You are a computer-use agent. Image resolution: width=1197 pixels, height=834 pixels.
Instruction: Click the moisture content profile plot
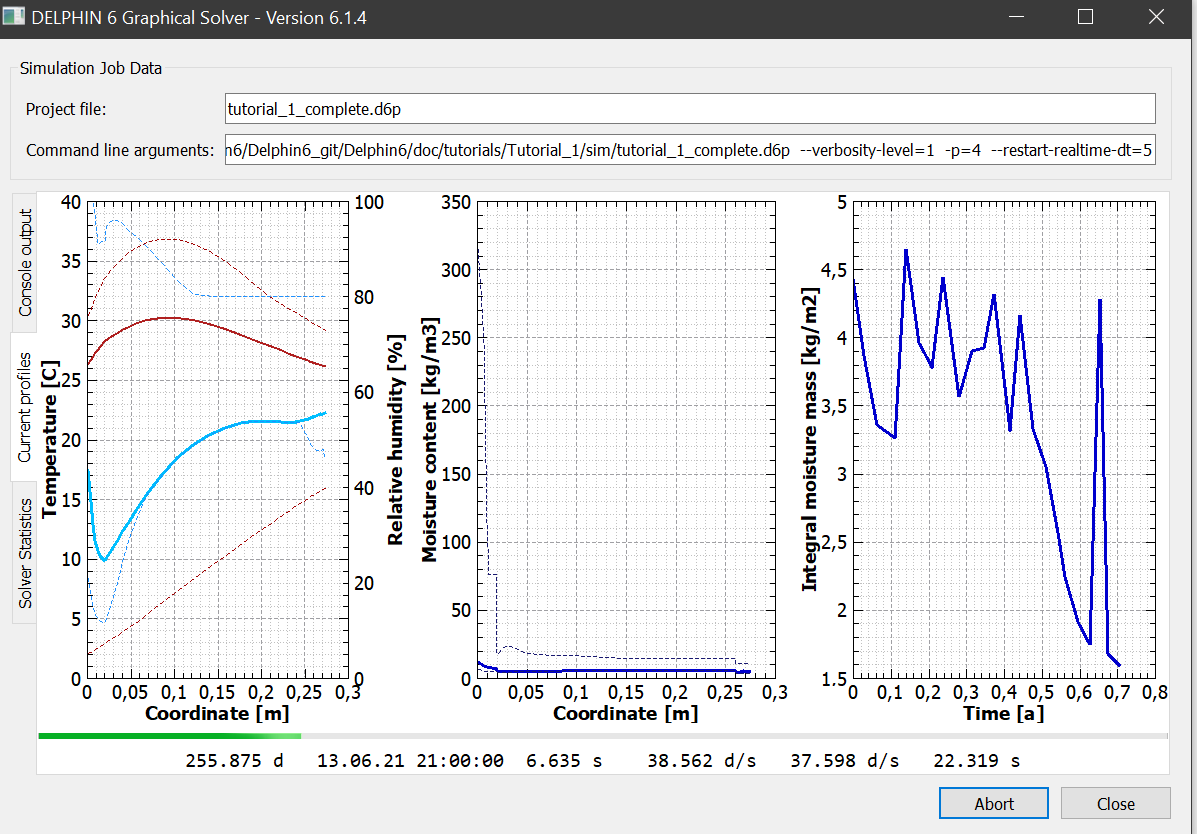point(626,440)
